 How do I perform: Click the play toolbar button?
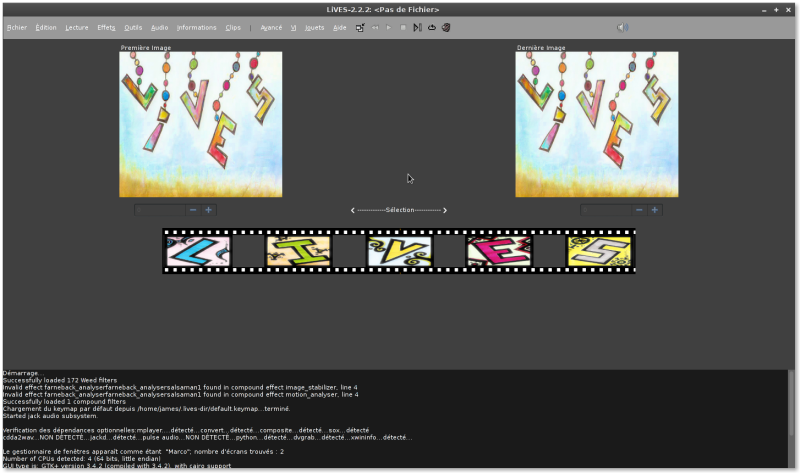[x=389, y=28]
